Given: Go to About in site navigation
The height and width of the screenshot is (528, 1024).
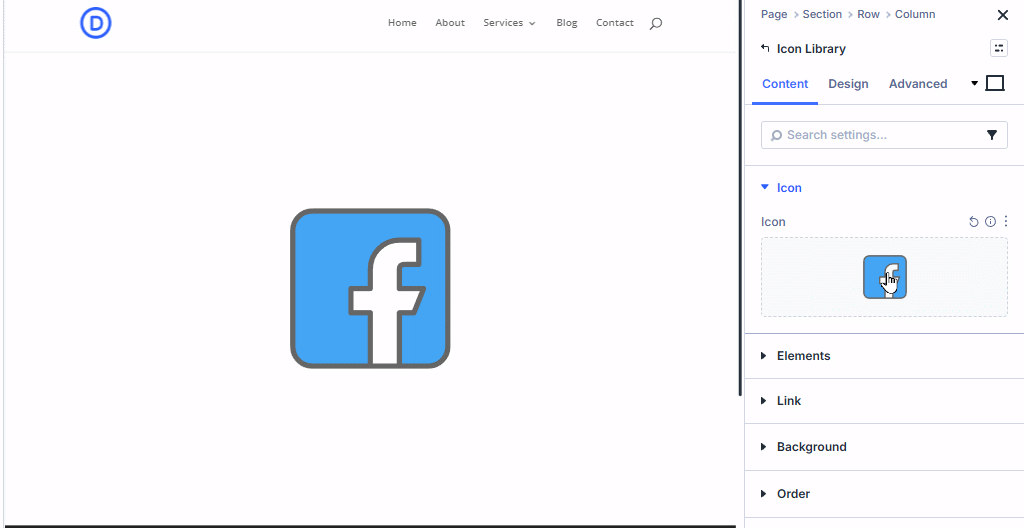Looking at the screenshot, I should pyautogui.click(x=450, y=23).
